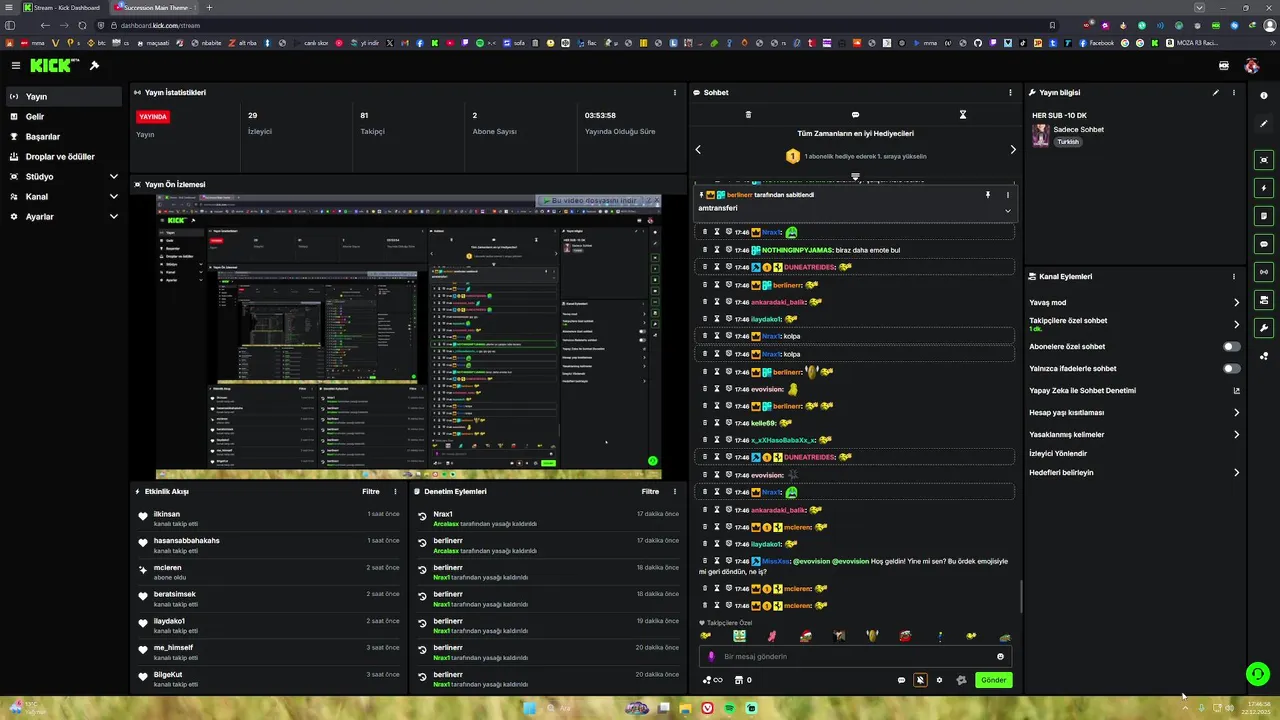Expand the Ayarlar sidebar section

pos(113,217)
